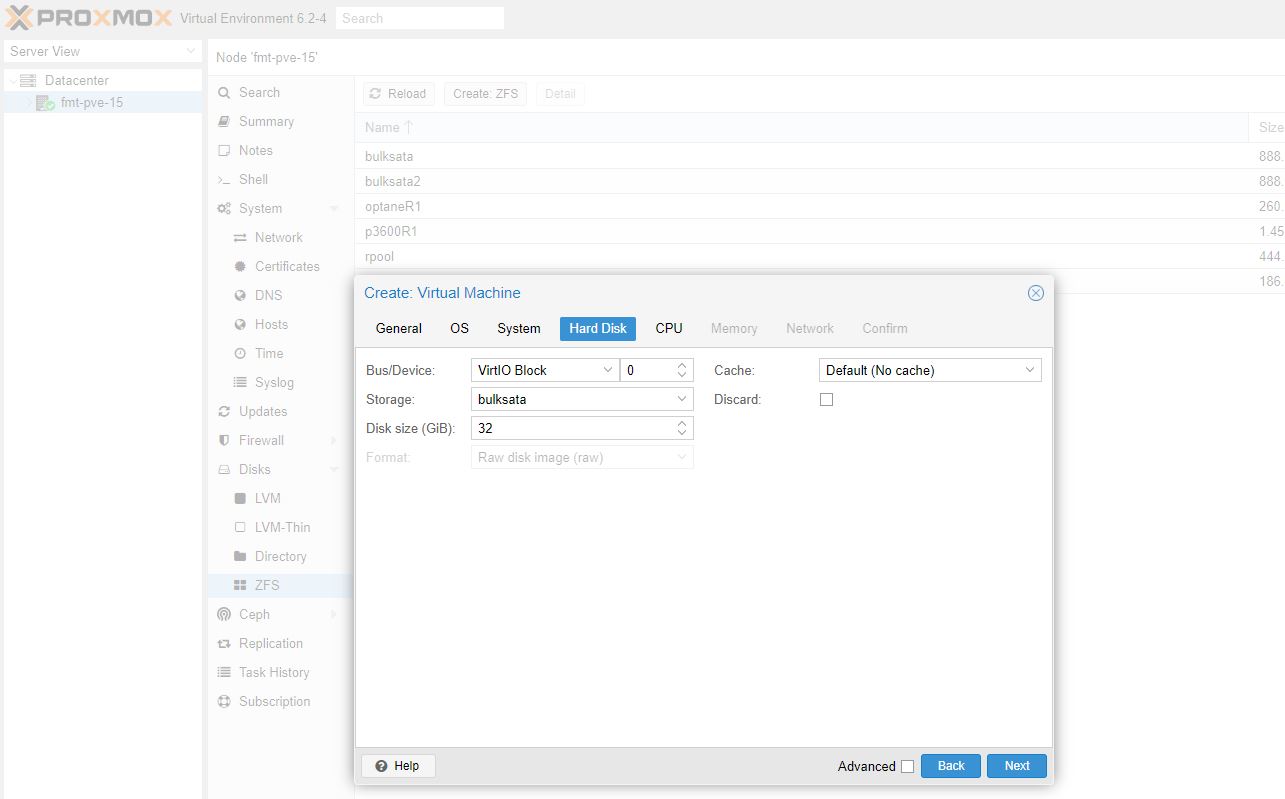1285x799 pixels.
Task: Click the Firewall shield icon
Action: pos(224,441)
